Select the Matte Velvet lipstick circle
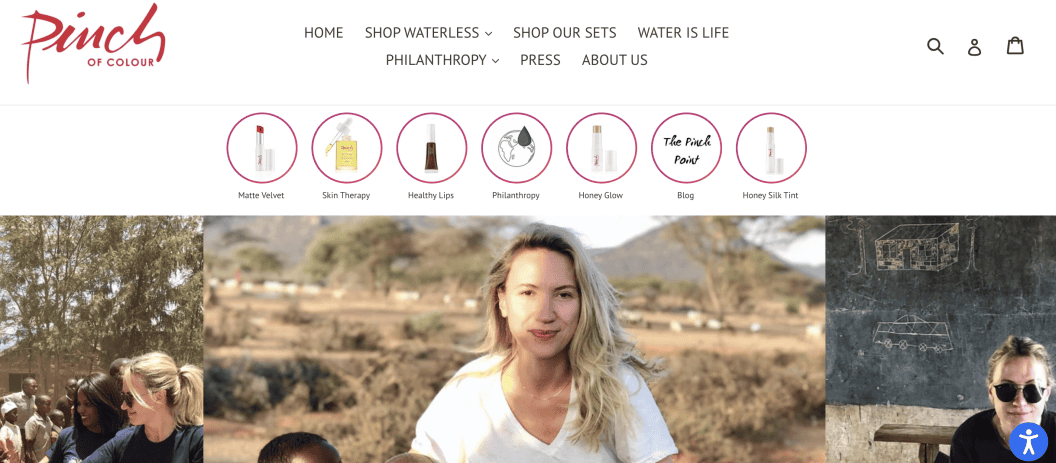 (x=261, y=148)
